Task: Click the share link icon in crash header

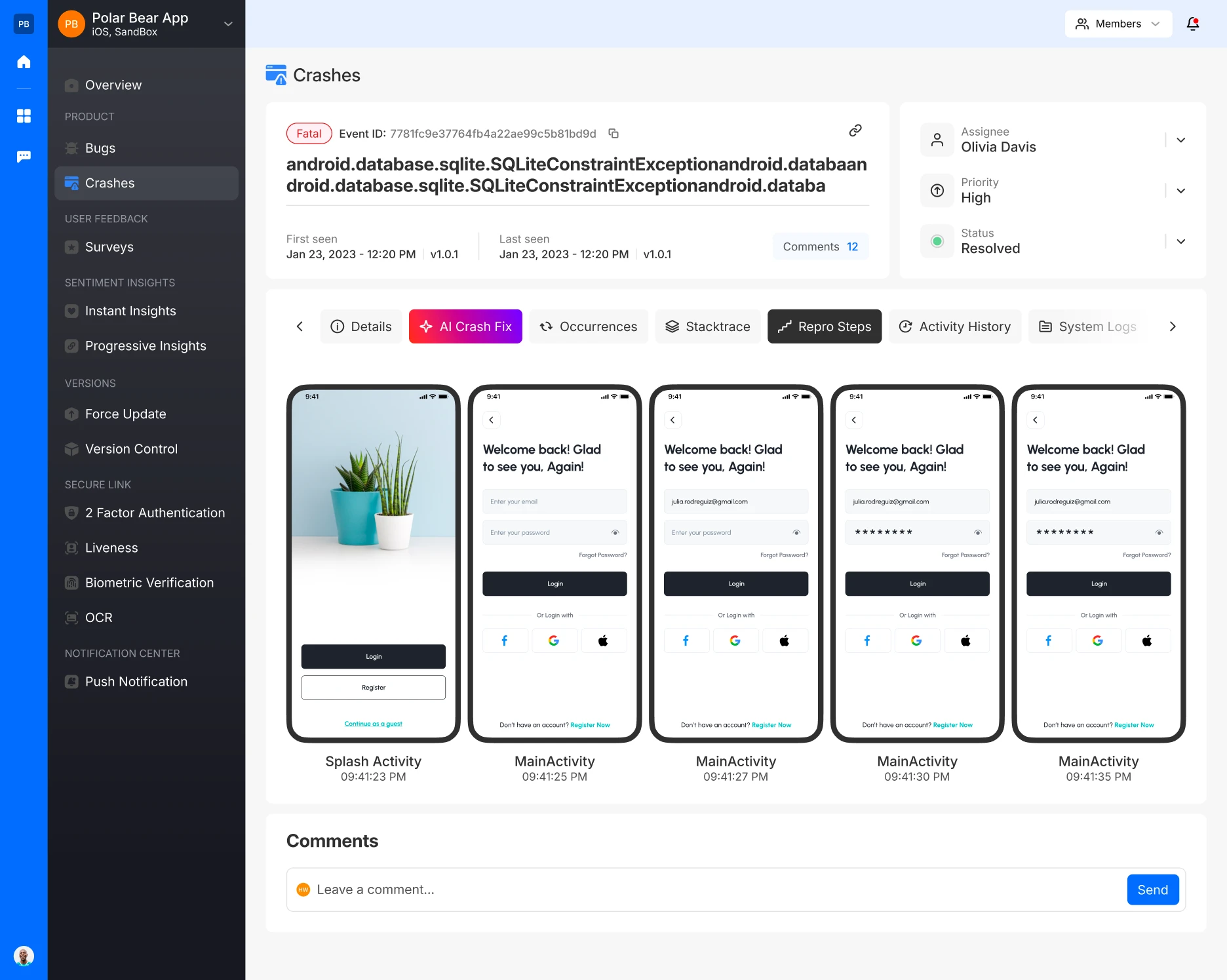Action: click(855, 130)
